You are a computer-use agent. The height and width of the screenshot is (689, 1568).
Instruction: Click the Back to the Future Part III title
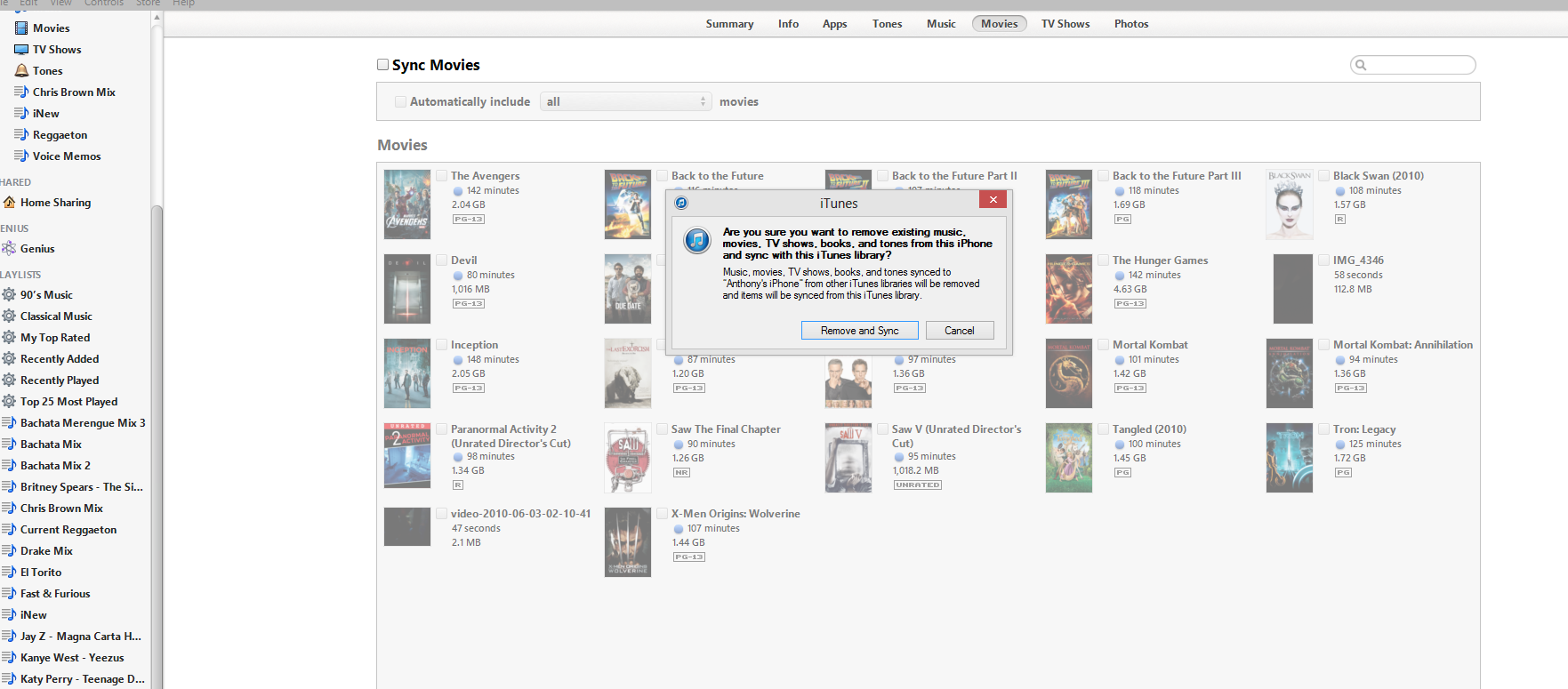pos(1177,176)
